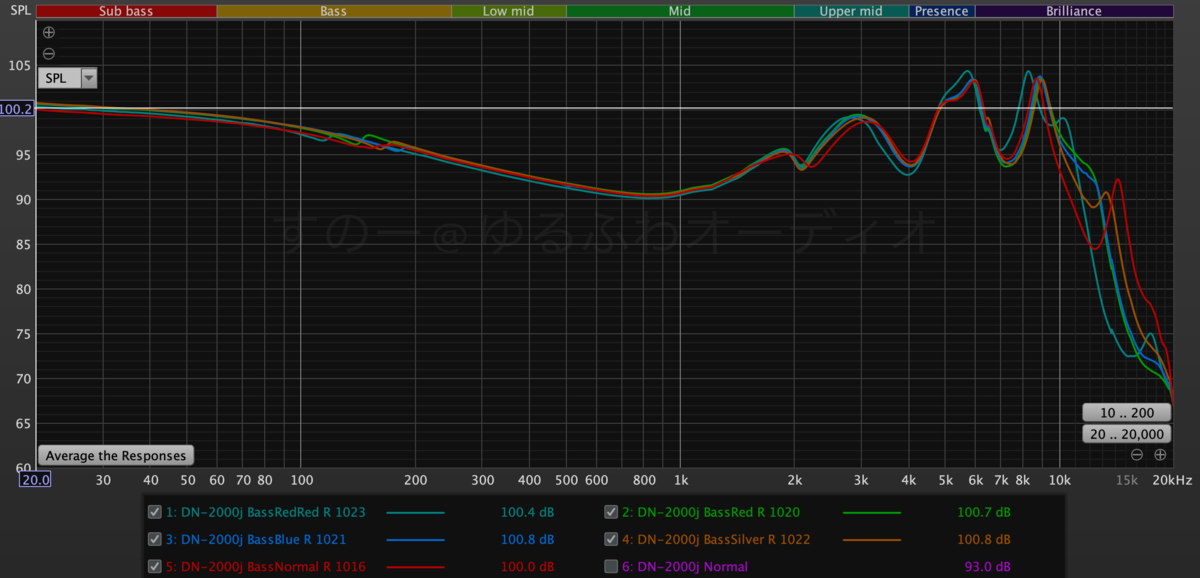Hide the DN-2000j BassSilver R 1022 trace
This screenshot has height=578, width=1200.
pyautogui.click(x=611, y=540)
